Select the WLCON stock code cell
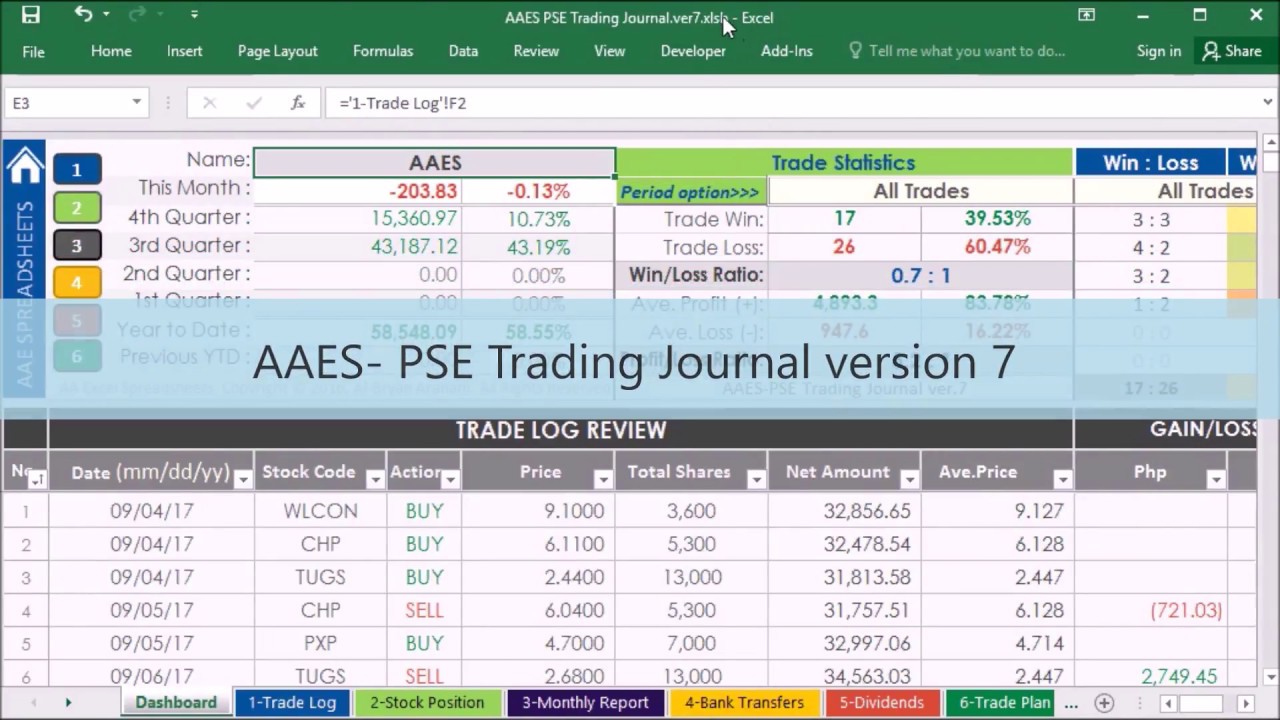Image resolution: width=1280 pixels, height=720 pixels. [320, 511]
